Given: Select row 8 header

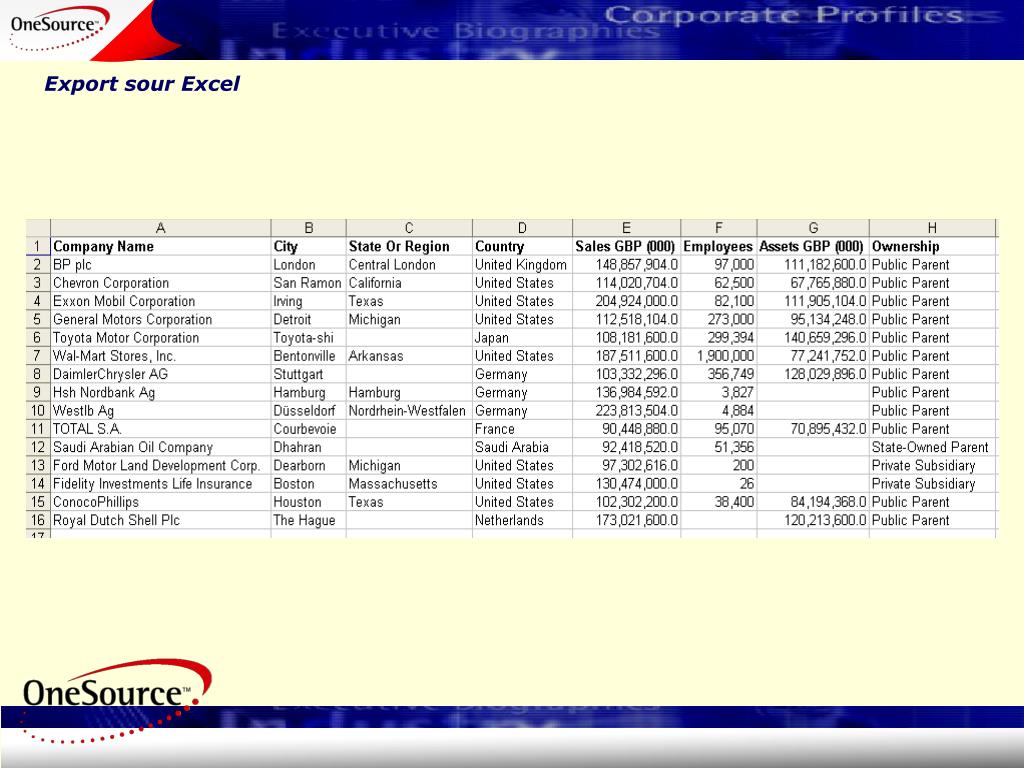Looking at the screenshot, I should click(38, 374).
